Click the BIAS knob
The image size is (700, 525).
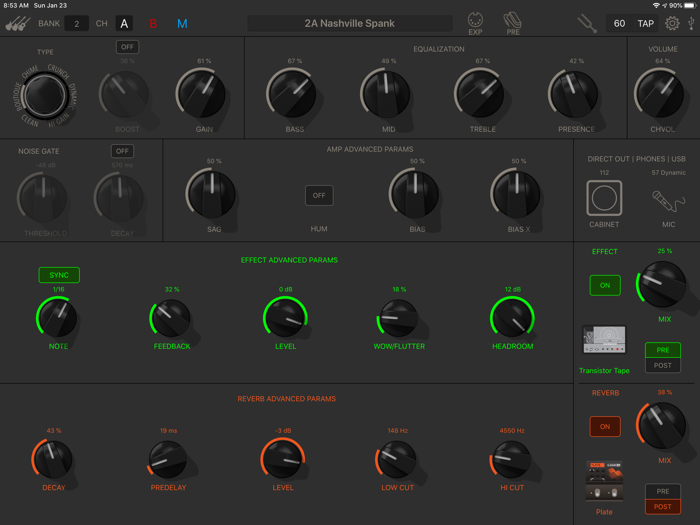[415, 194]
